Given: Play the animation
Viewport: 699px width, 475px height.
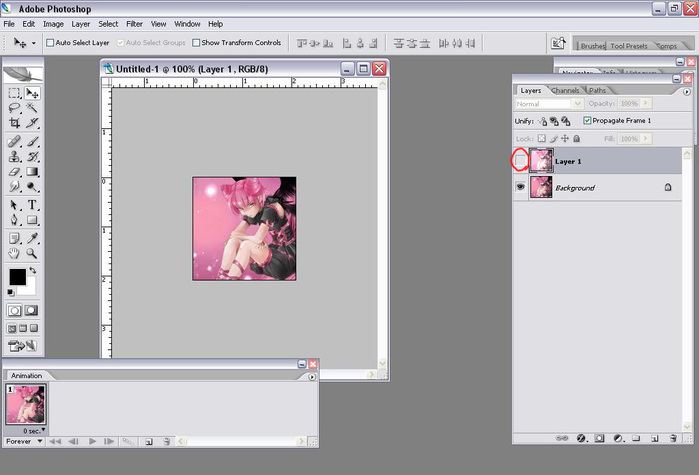Looking at the screenshot, I should coord(92,441).
